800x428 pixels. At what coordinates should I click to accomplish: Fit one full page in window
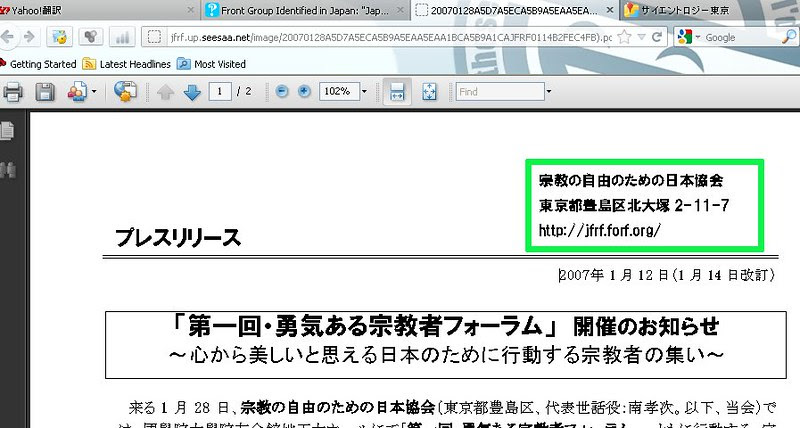(430, 92)
